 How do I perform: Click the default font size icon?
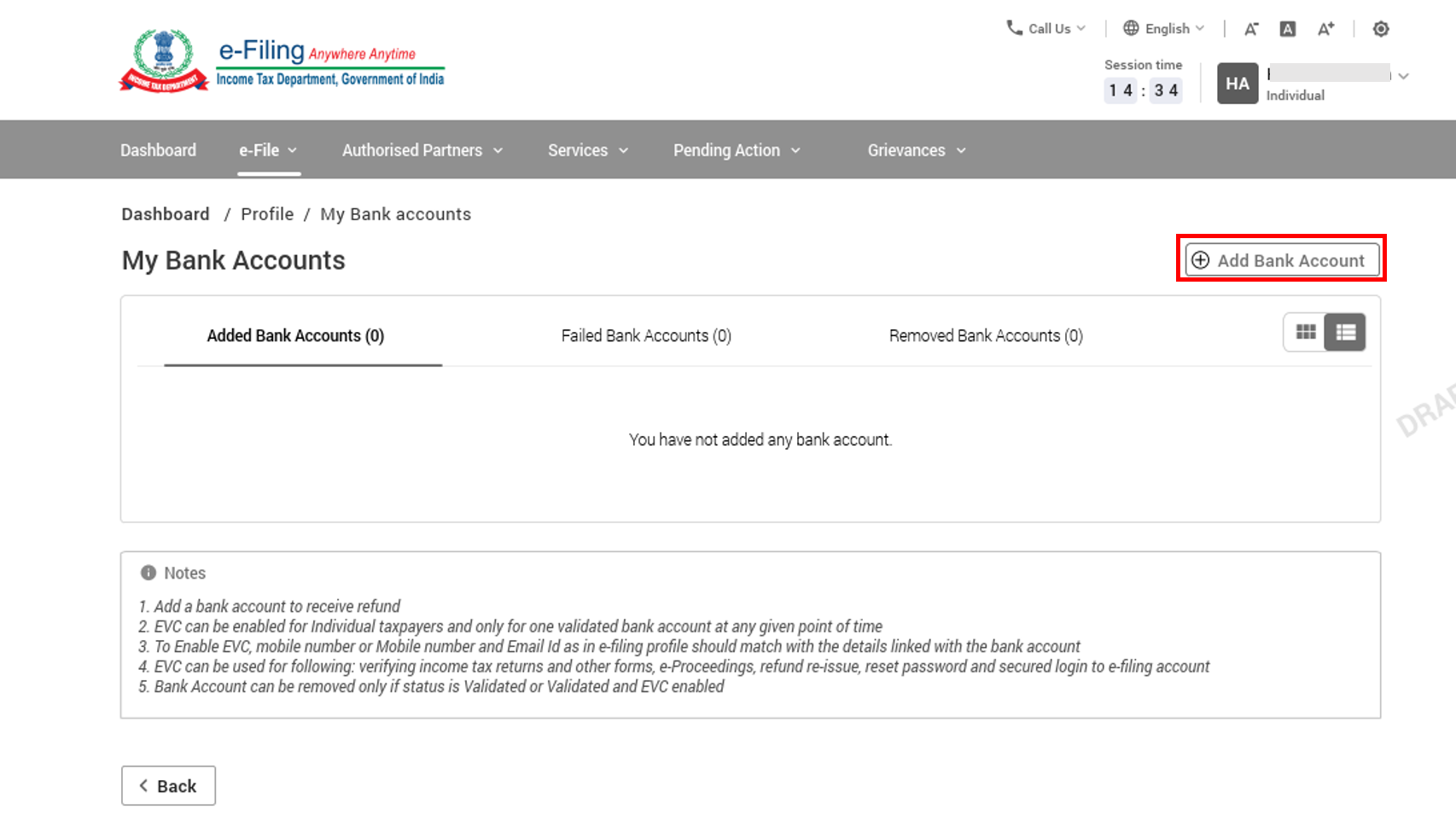click(1288, 29)
